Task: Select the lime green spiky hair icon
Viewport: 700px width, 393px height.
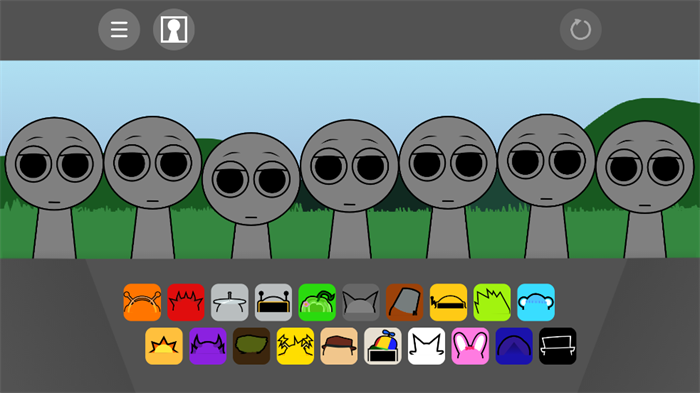Action: coord(492,302)
